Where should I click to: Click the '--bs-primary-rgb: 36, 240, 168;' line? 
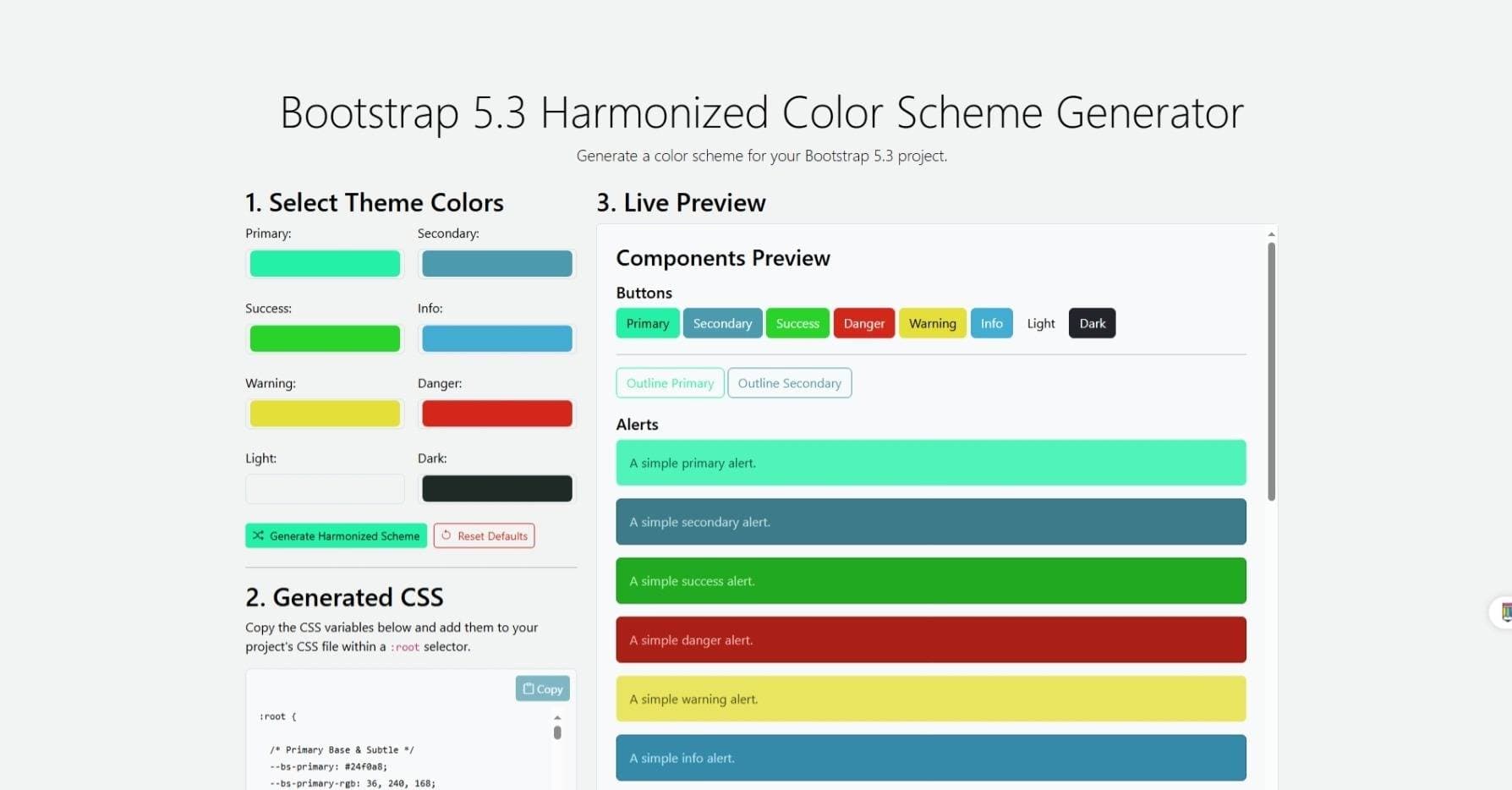(x=353, y=783)
